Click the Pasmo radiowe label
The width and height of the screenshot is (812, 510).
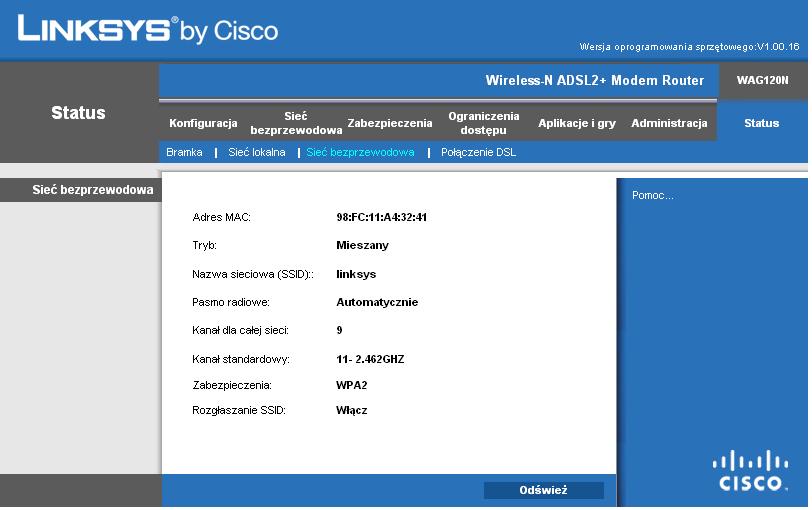click(230, 302)
